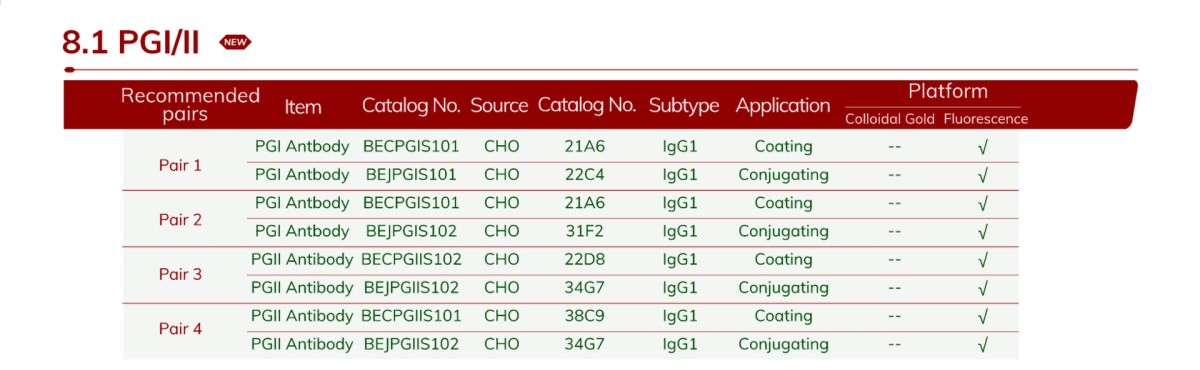Click BEJPGIIS102 in the Pair 4 row
This screenshot has width=1200, height=370.
click(x=411, y=344)
